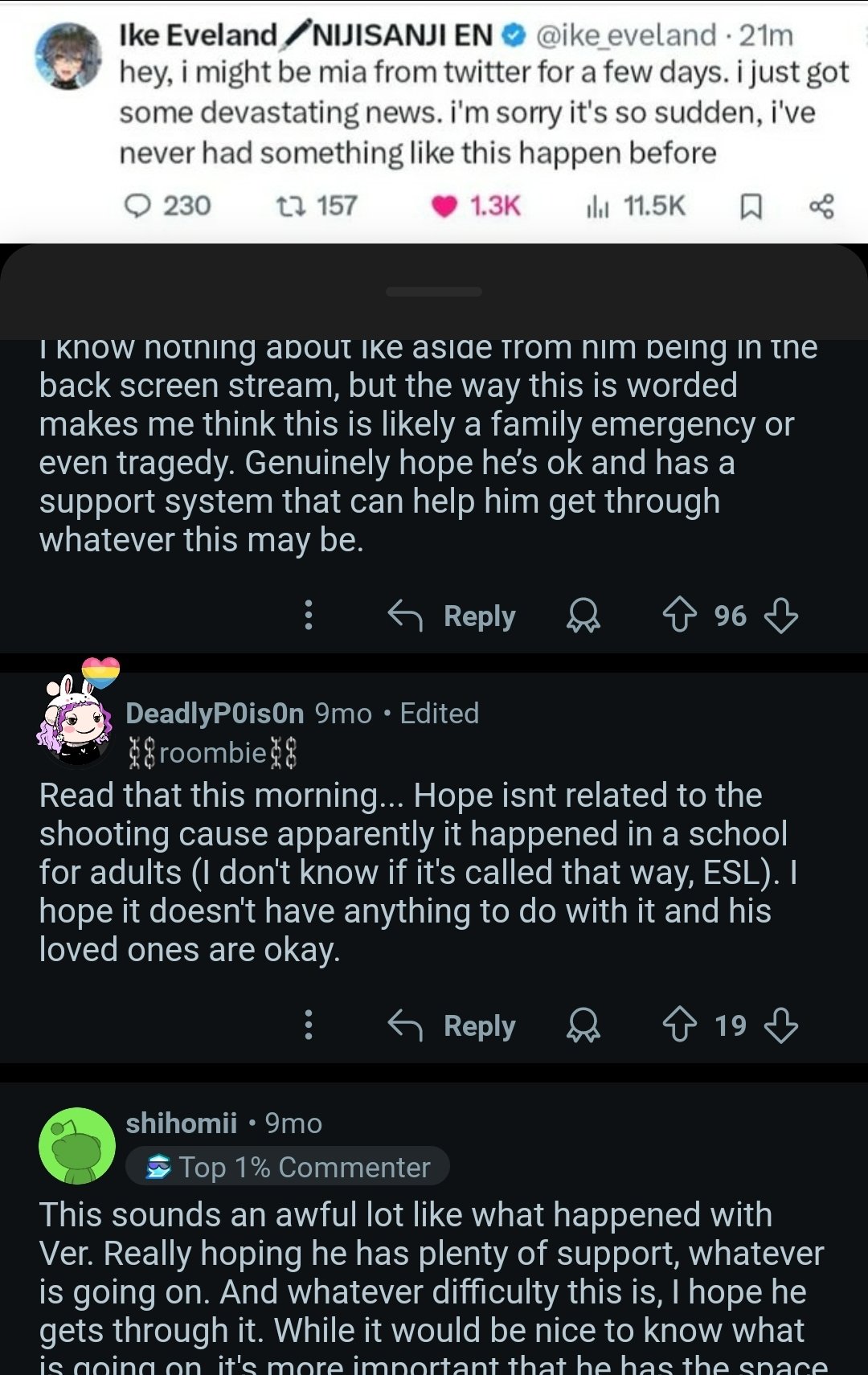Tap the retweet icon on the tweet
This screenshot has height=1375, width=868.
click(286, 207)
